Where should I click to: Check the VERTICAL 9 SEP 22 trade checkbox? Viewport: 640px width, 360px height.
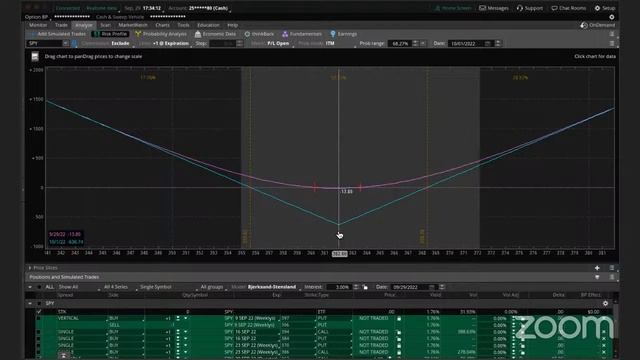click(39, 318)
